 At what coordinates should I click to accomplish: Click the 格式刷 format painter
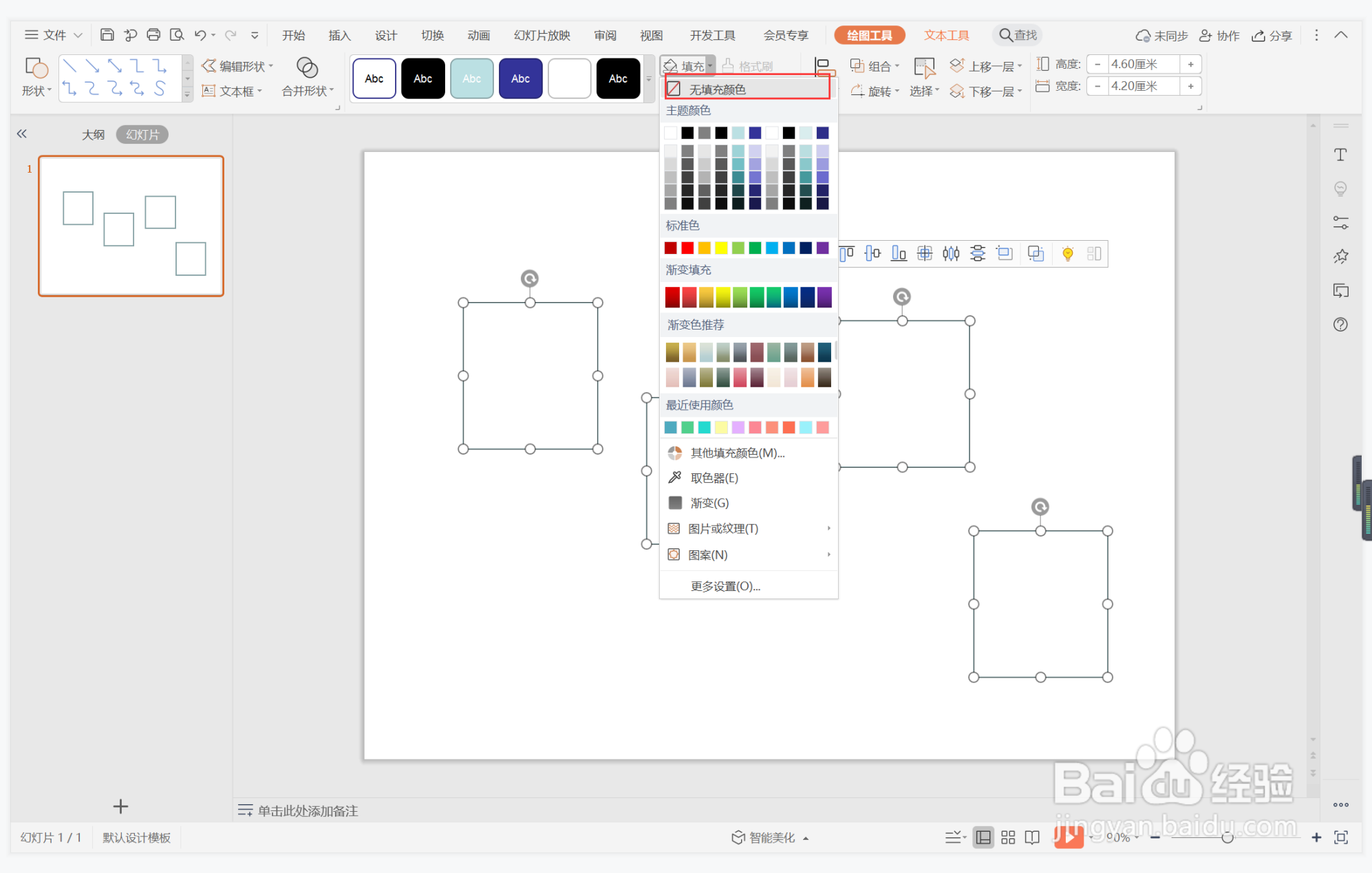coord(747,66)
